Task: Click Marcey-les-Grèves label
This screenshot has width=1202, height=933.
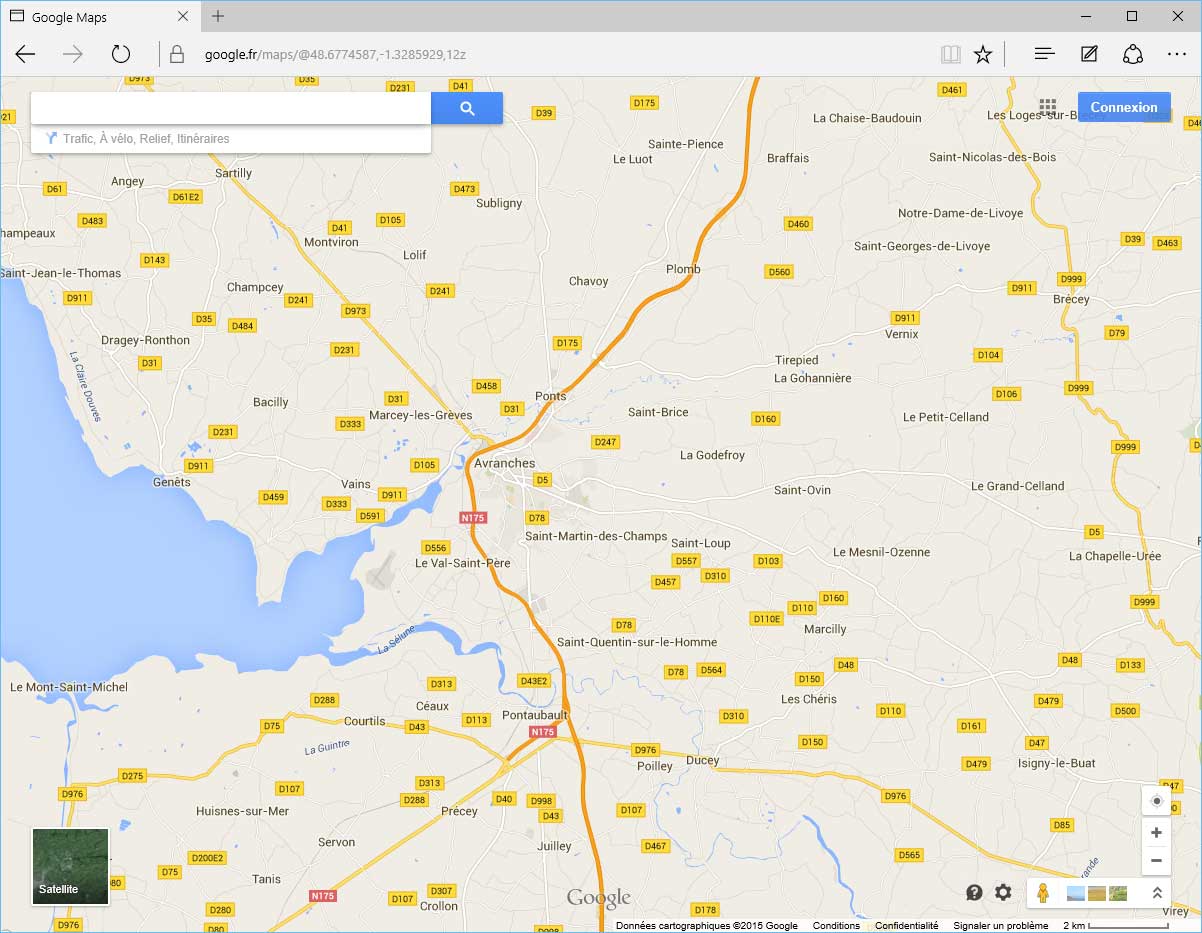Action: point(421,415)
